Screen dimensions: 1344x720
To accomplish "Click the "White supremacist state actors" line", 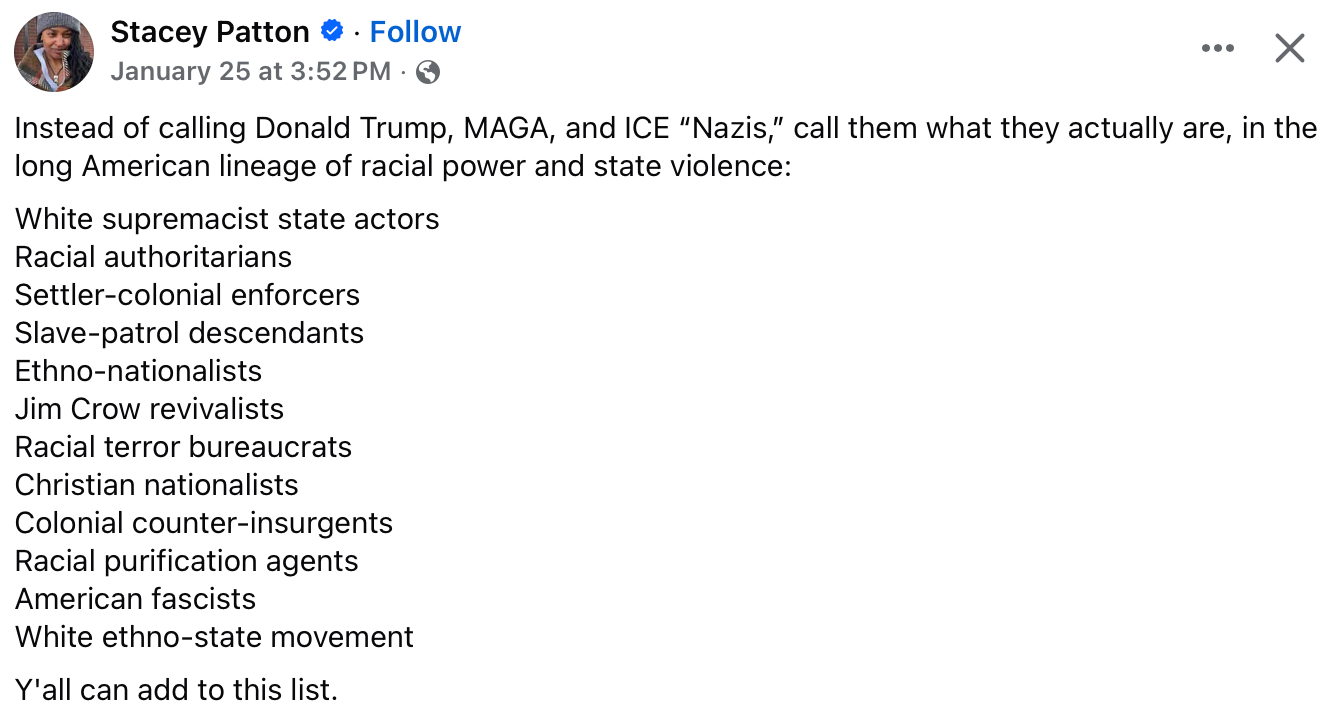I will pyautogui.click(x=227, y=219).
